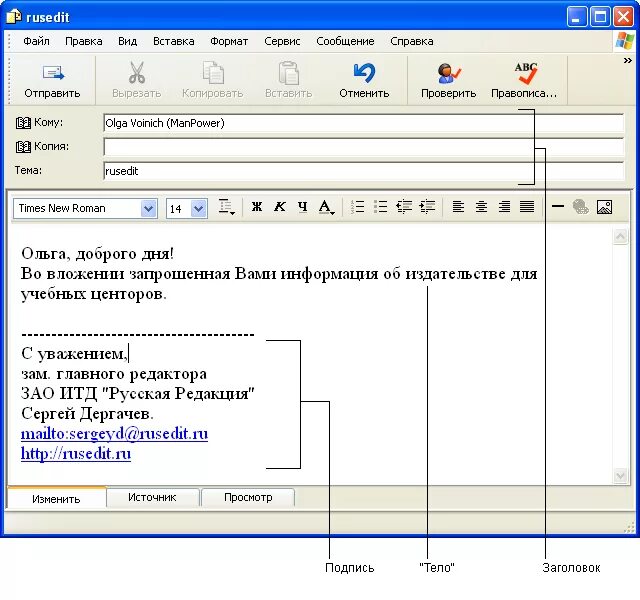Viewport: 640px width, 600px height.
Task: Switch to the Источник tab
Action: (152, 497)
